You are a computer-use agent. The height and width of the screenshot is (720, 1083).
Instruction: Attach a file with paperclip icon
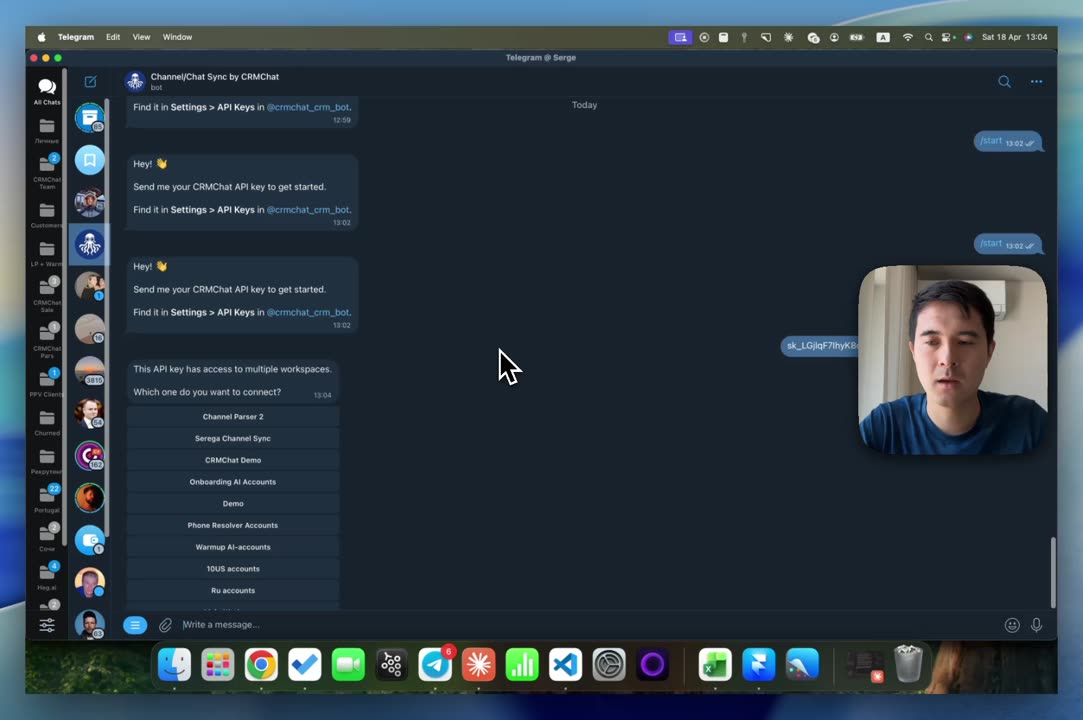(x=165, y=625)
